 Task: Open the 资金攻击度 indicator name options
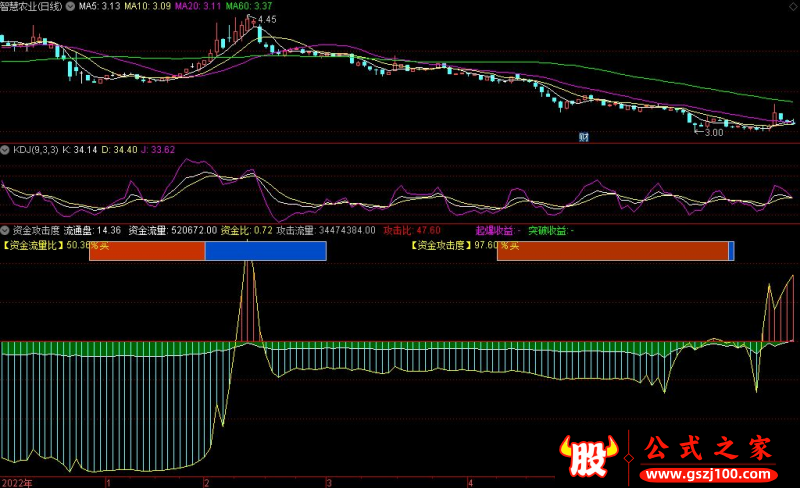coord(35,230)
